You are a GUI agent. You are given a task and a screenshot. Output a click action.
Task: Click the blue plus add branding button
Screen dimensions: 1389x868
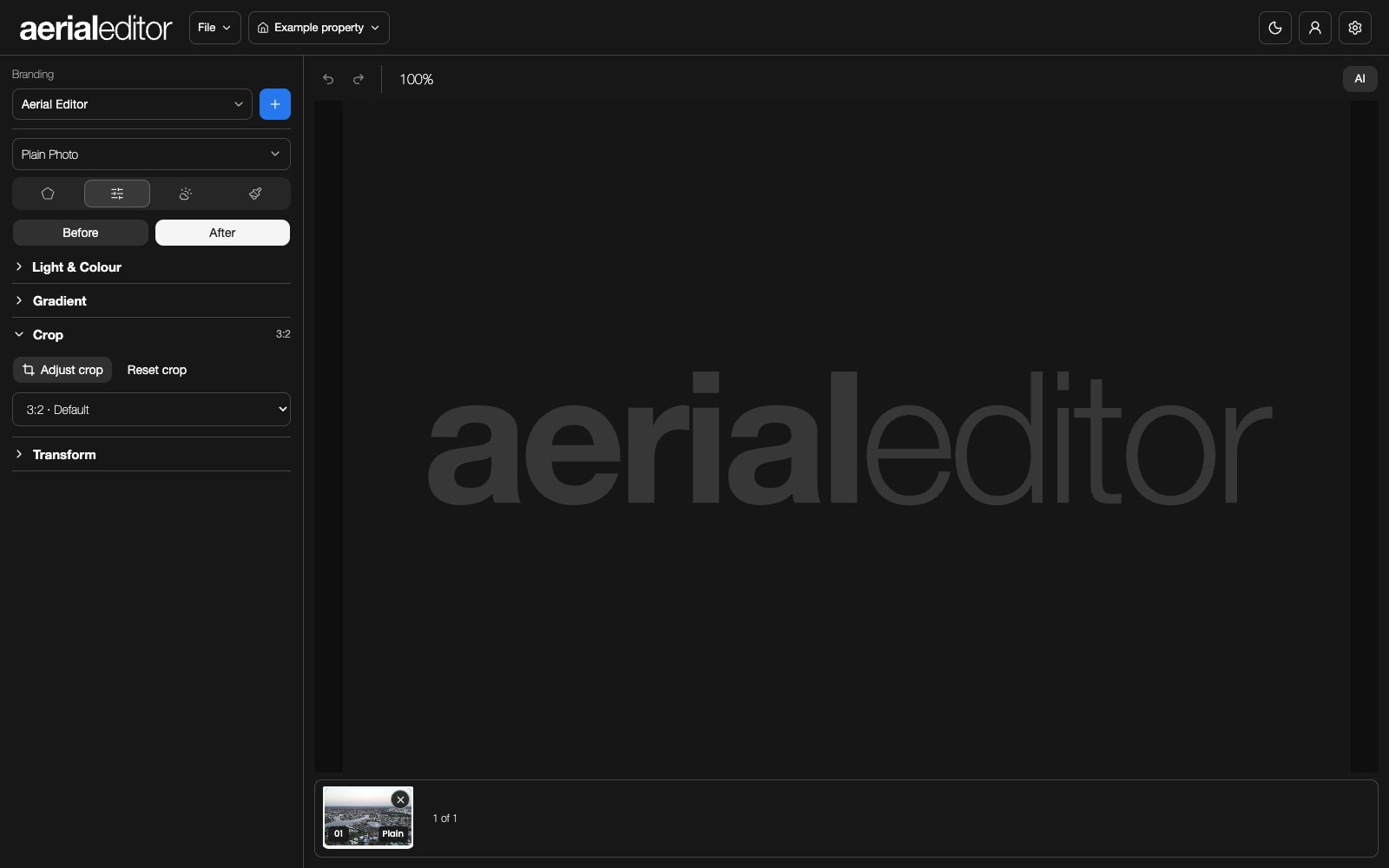coord(275,104)
